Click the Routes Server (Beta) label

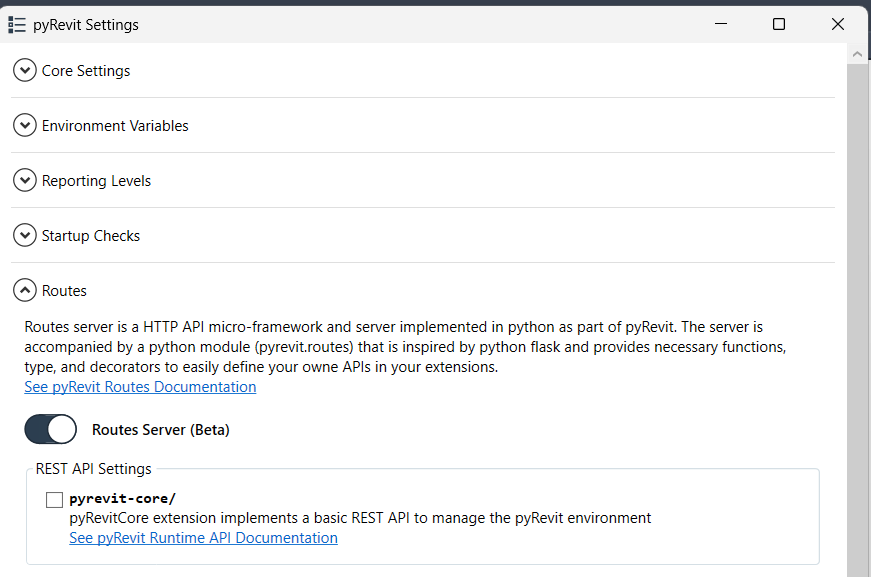[161, 430]
